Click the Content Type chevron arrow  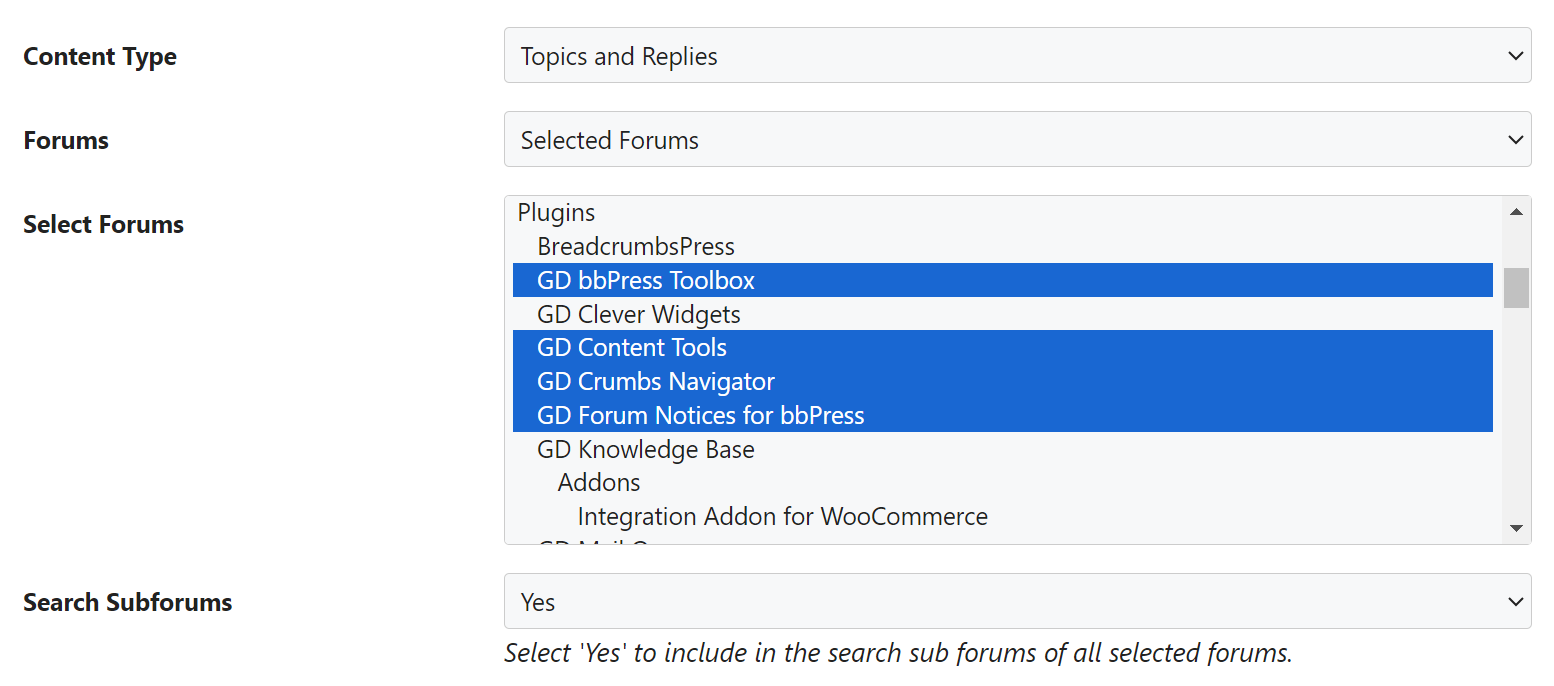[1515, 56]
